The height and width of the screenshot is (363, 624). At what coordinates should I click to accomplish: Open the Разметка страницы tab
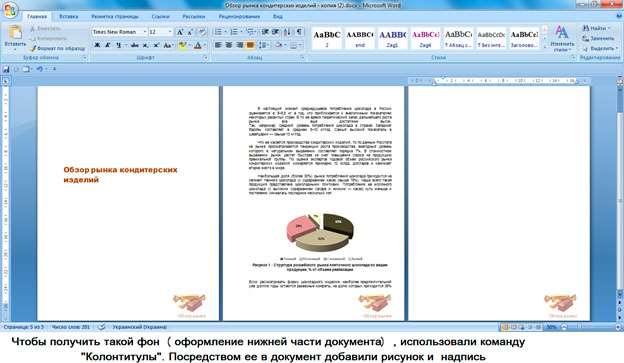click(x=115, y=17)
